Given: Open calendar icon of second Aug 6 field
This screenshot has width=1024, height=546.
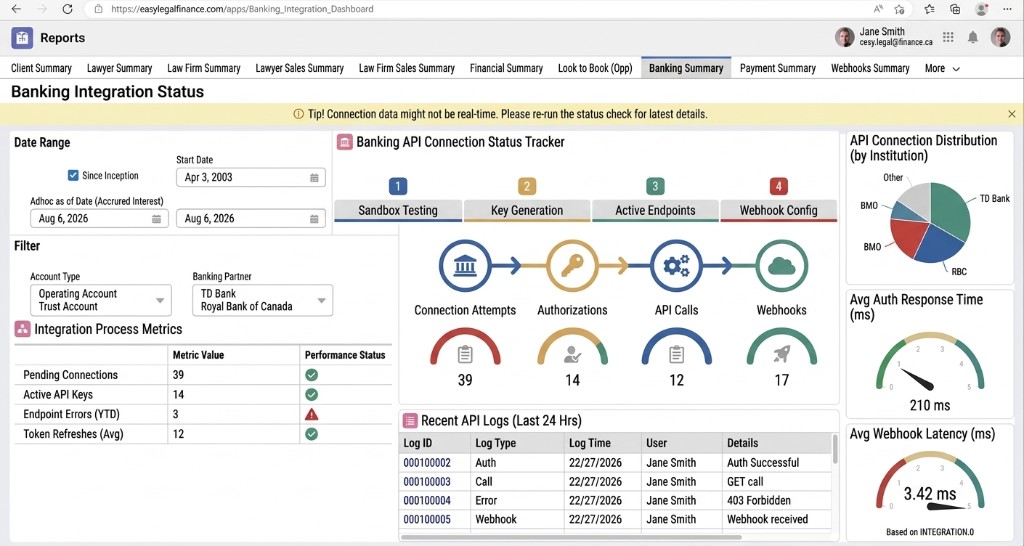Looking at the screenshot, I should (x=314, y=219).
